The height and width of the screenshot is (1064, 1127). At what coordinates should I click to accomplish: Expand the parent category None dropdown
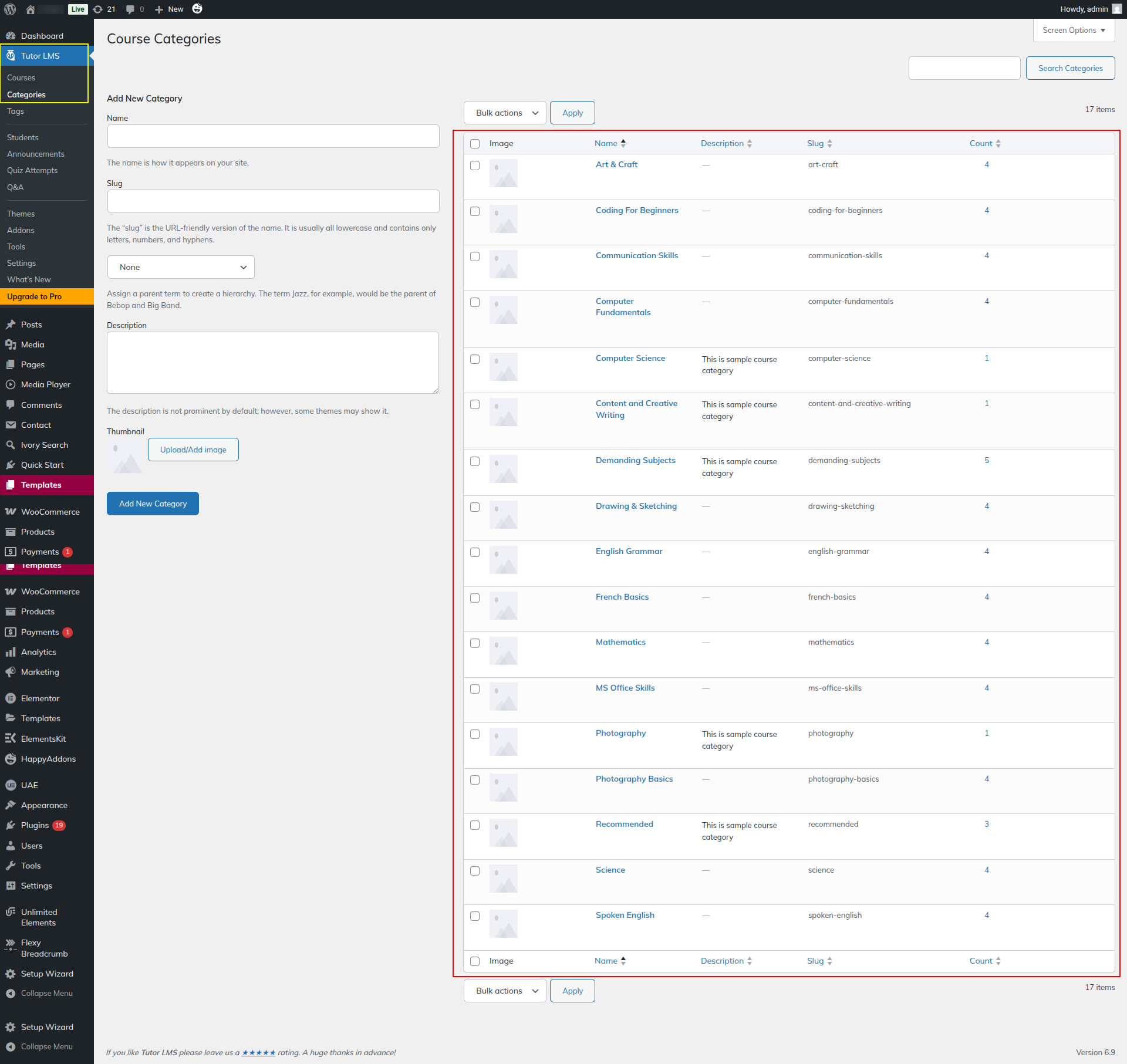tap(181, 267)
